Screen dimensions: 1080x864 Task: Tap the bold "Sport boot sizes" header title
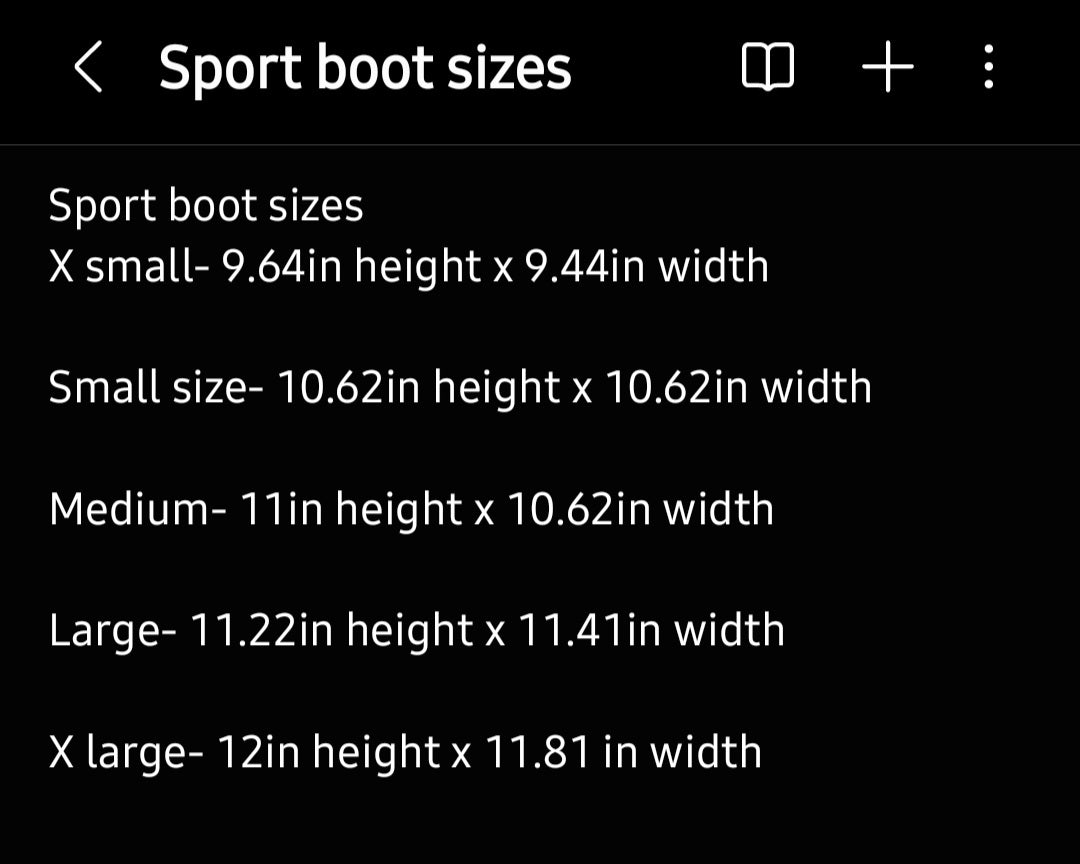click(365, 69)
